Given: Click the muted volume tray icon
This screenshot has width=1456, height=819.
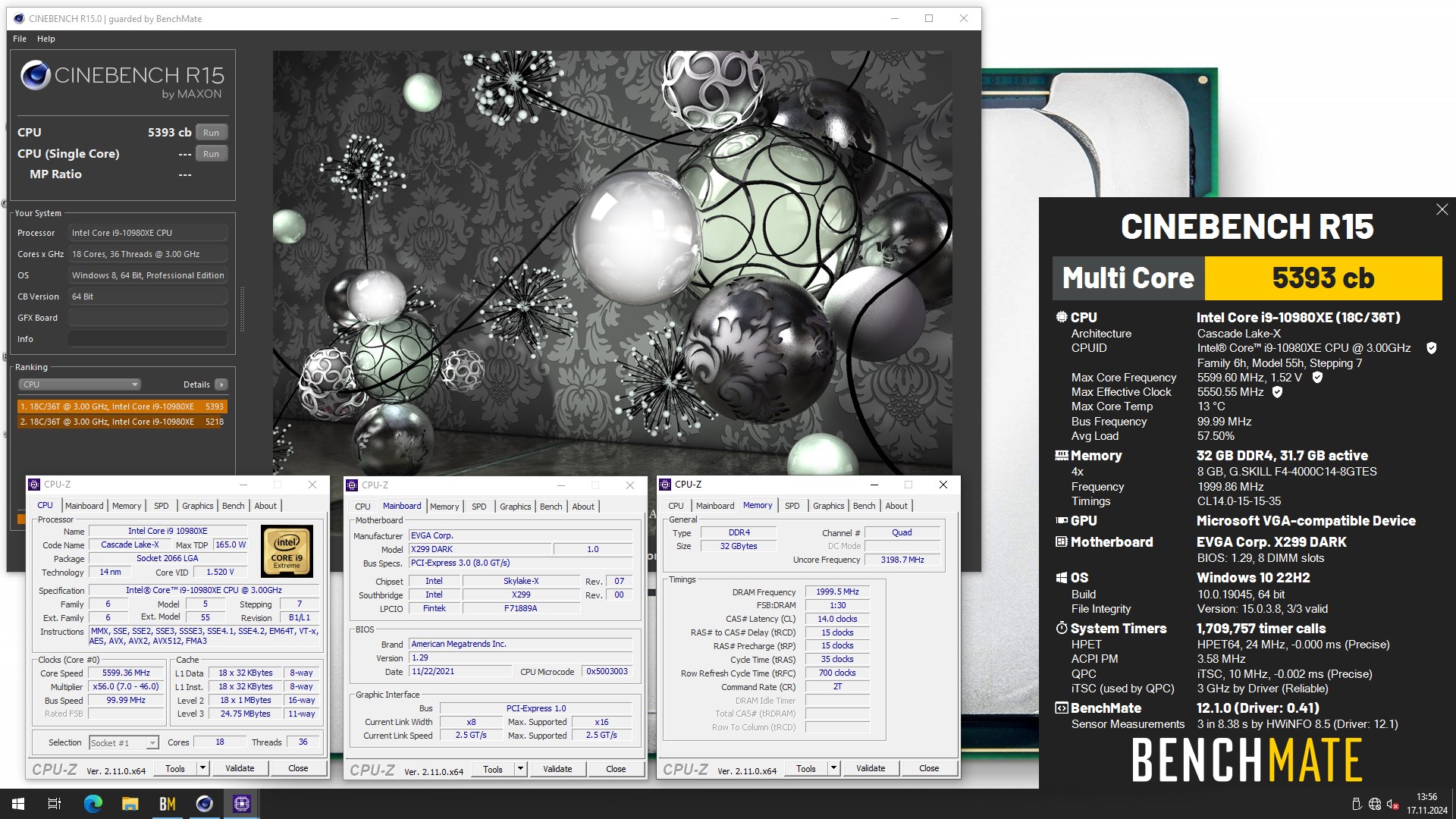Looking at the screenshot, I should 1392,804.
